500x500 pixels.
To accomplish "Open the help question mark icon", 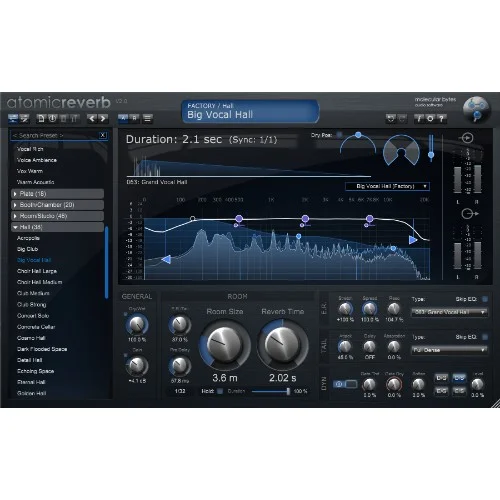I will (x=441, y=118).
